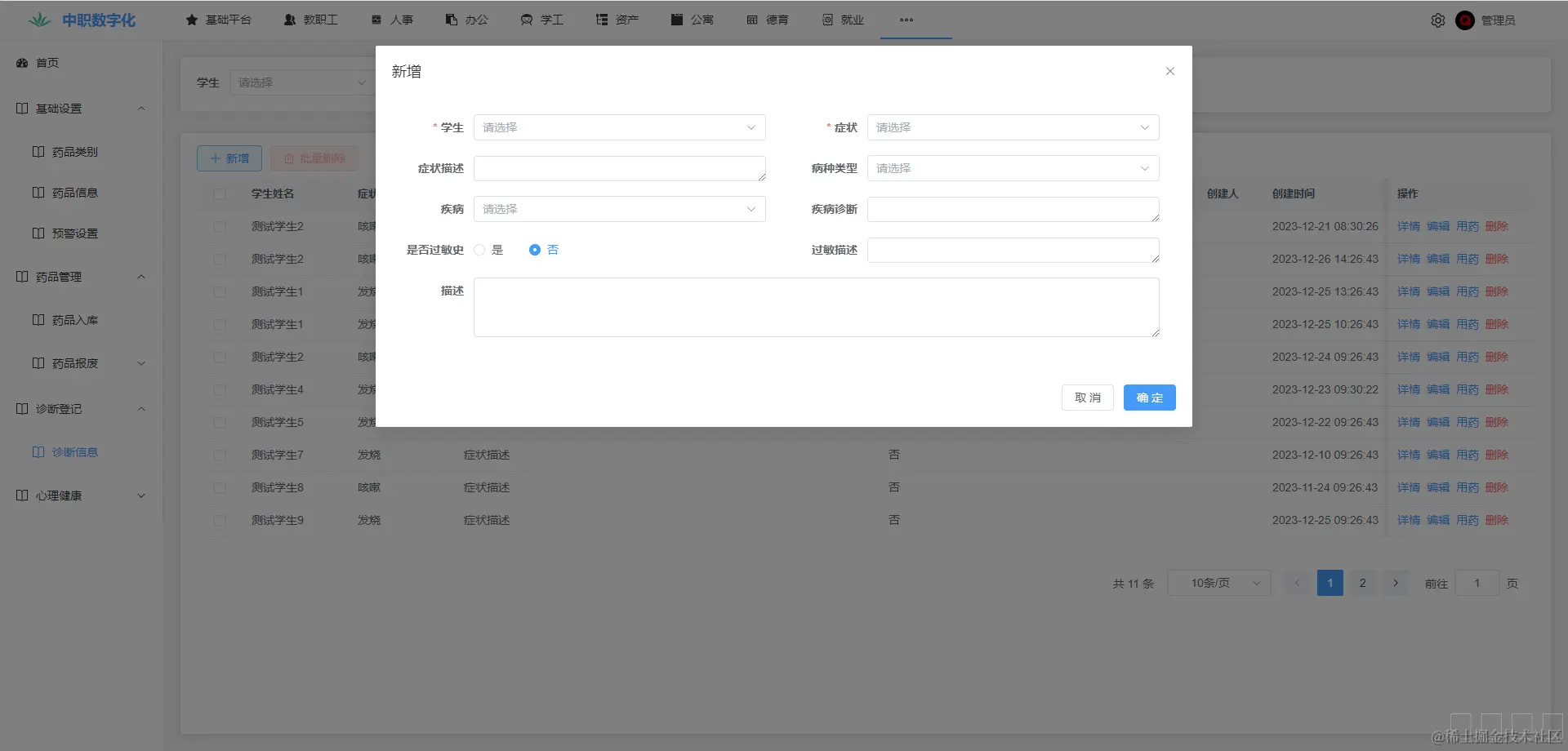Click the 中职数字化 logo icon
Image resolution: width=1568 pixels, height=751 pixels.
[39, 20]
